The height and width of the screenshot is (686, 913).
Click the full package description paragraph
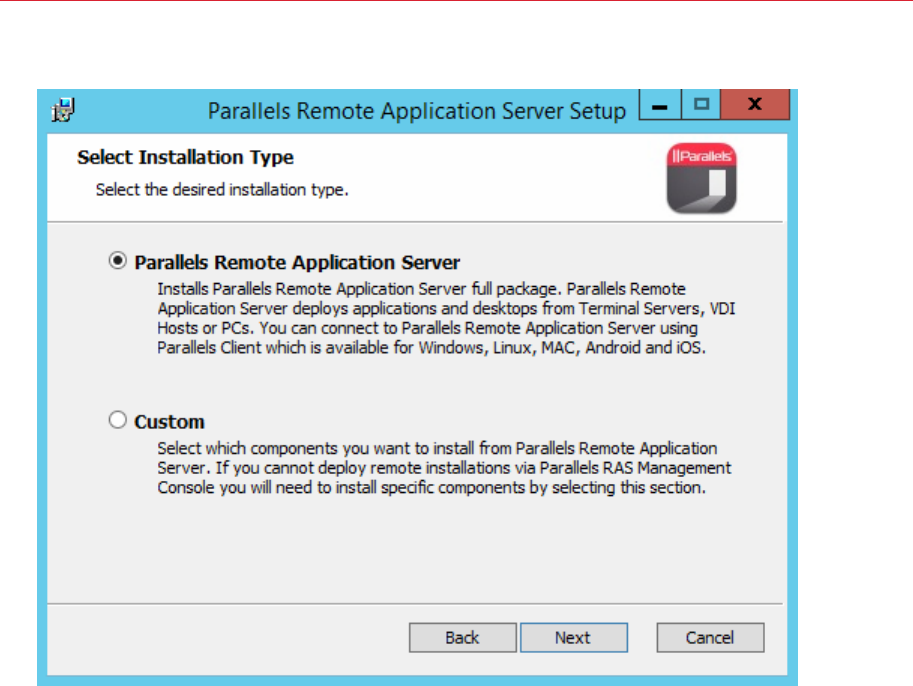coord(430,318)
